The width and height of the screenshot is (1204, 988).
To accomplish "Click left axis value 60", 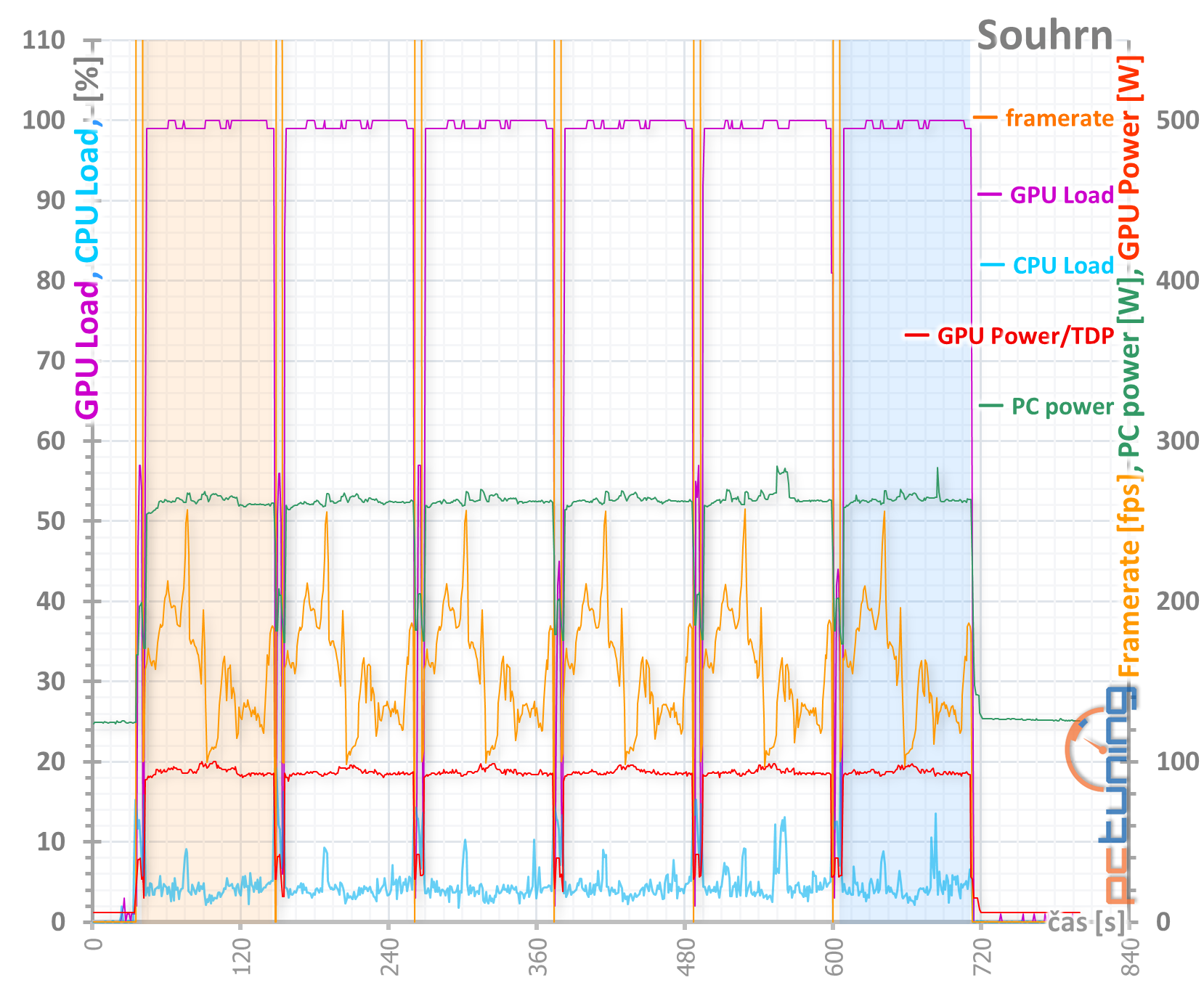I will coord(51,441).
